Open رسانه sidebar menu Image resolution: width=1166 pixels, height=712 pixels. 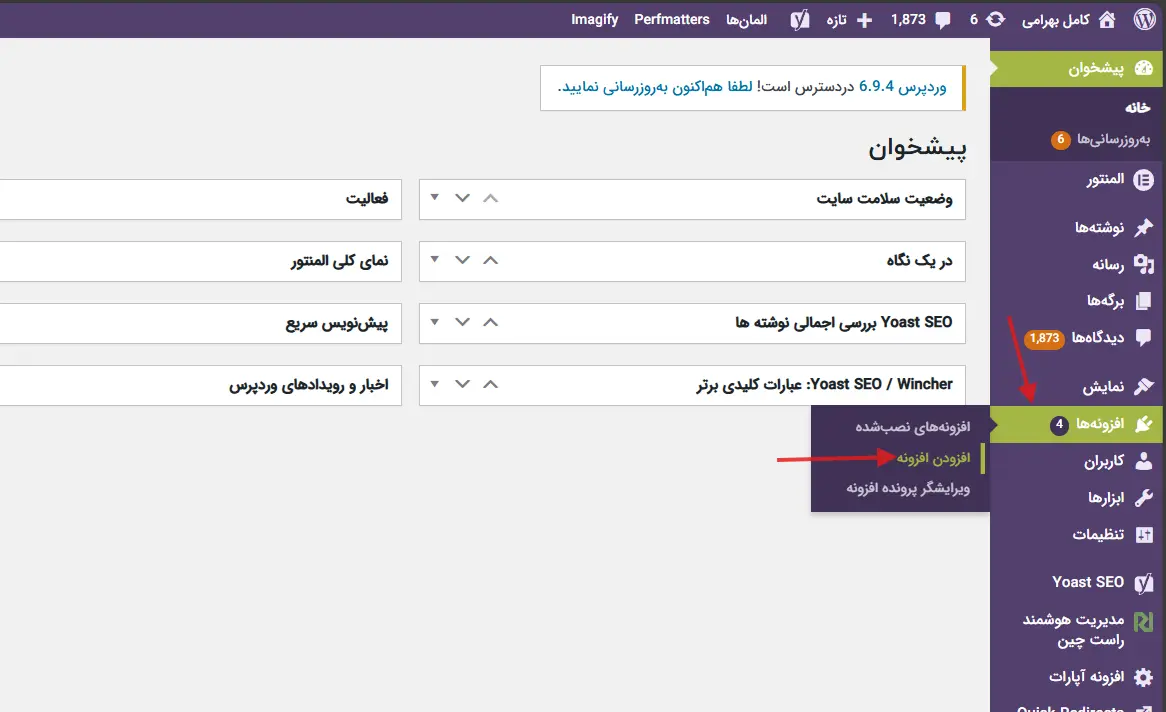click(x=1078, y=264)
